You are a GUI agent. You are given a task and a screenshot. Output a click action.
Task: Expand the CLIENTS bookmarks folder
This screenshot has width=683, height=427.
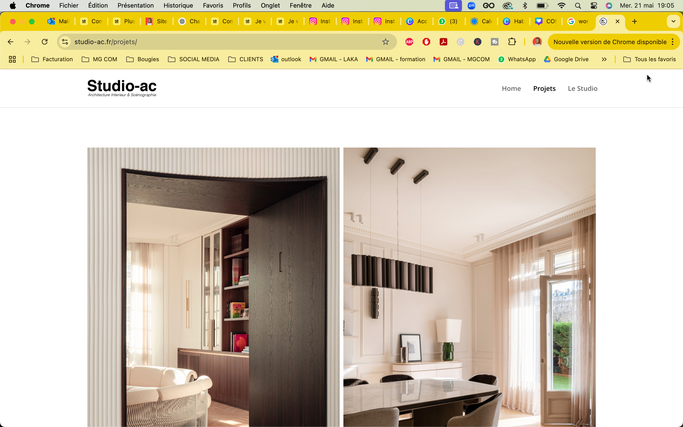coord(245,59)
